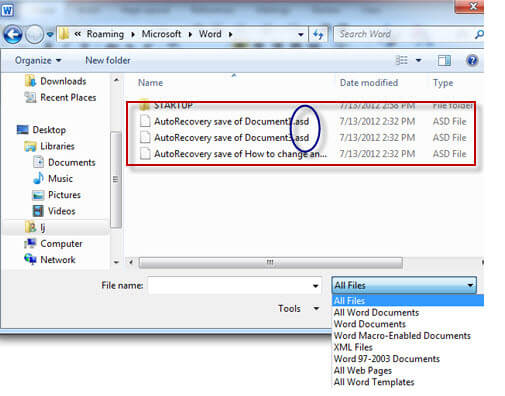The width and height of the screenshot is (505, 396).
Task: Open the Documents library
Action: point(72,162)
